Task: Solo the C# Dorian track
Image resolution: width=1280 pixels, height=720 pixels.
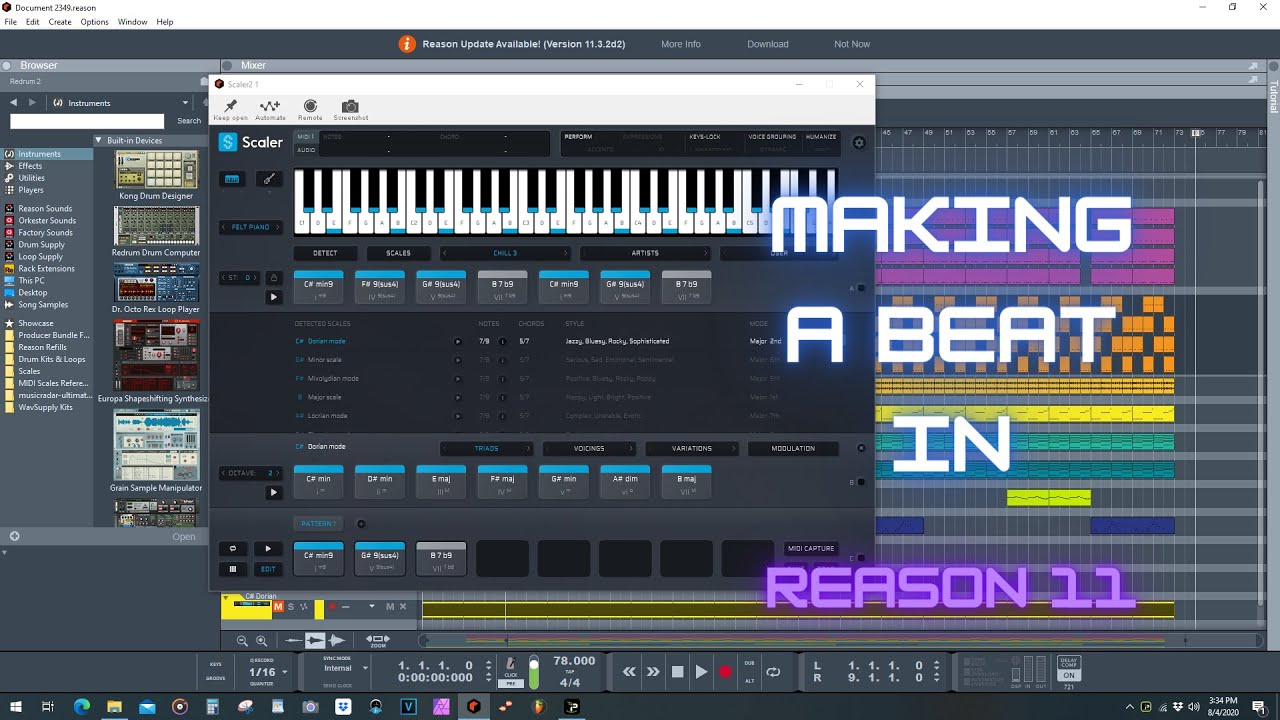Action: (x=291, y=606)
